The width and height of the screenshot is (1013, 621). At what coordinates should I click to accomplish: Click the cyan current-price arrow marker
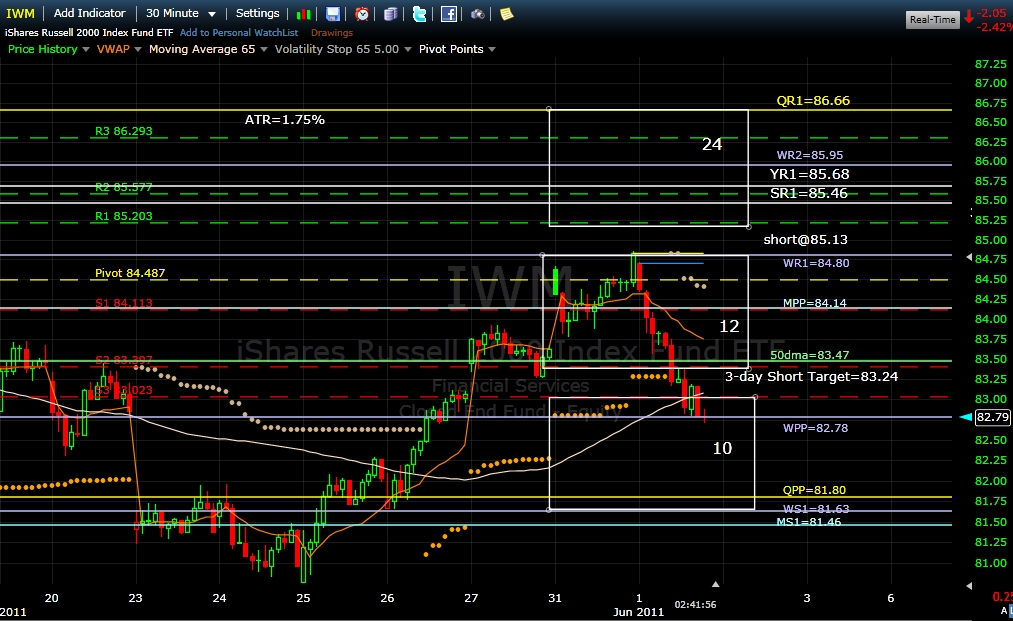(x=966, y=417)
